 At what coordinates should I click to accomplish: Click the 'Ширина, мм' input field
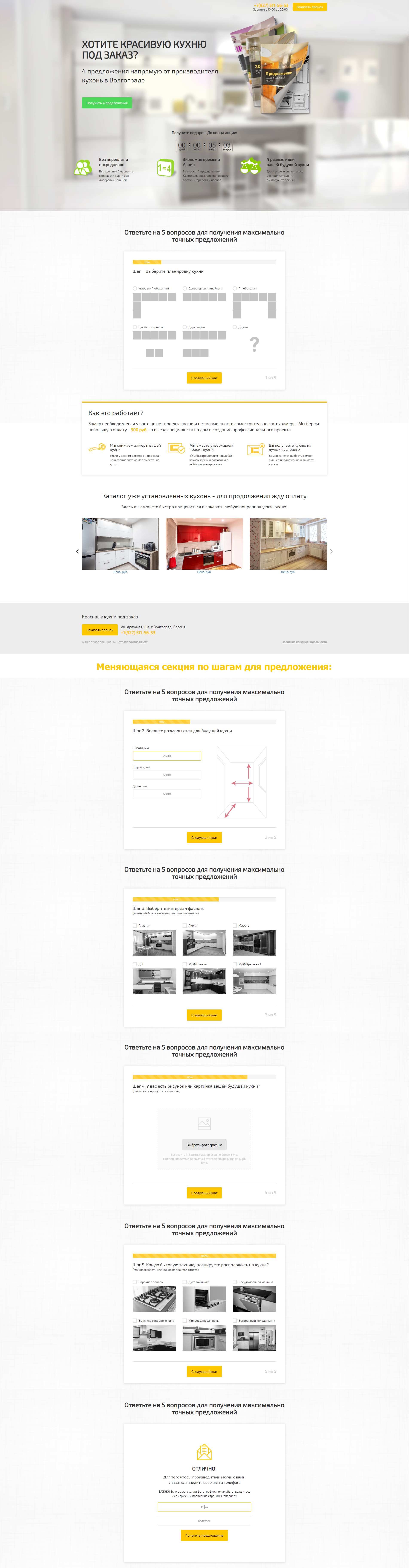(167, 775)
